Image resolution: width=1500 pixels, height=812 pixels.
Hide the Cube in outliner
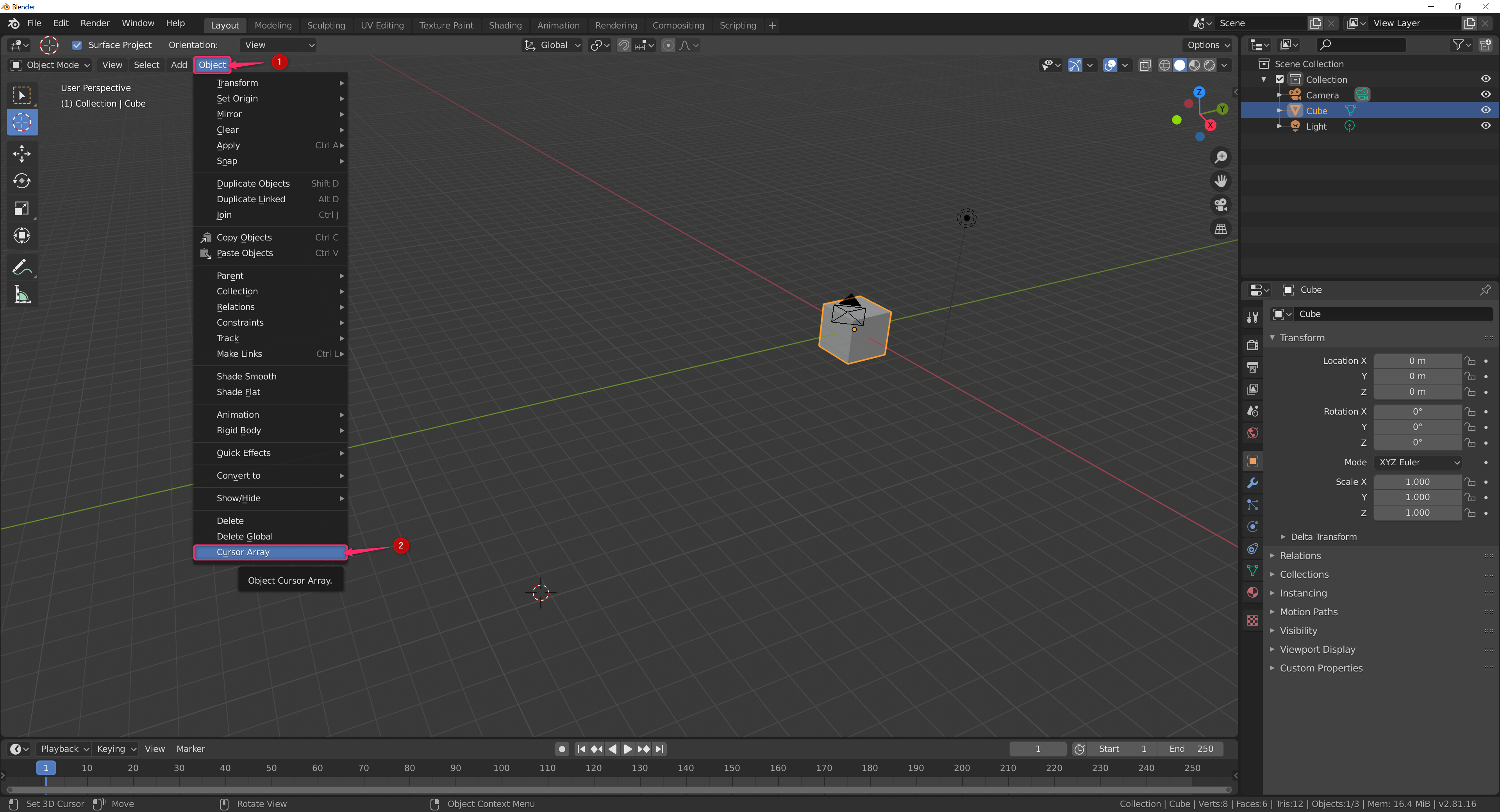(x=1486, y=110)
